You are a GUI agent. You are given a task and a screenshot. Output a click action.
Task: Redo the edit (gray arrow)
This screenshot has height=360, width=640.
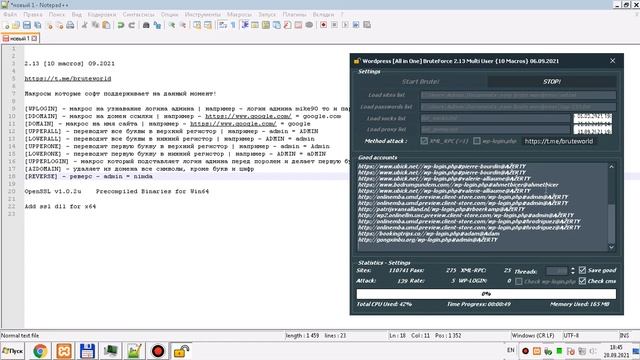pos(131,25)
